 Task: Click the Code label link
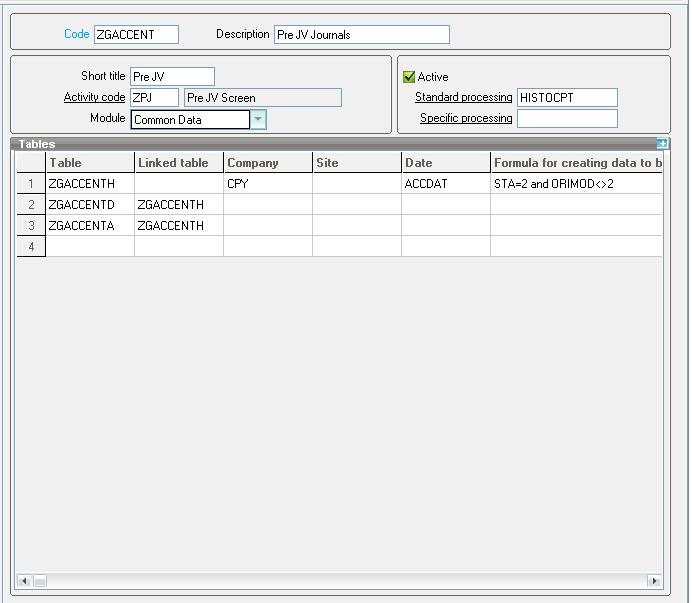[x=77, y=34]
